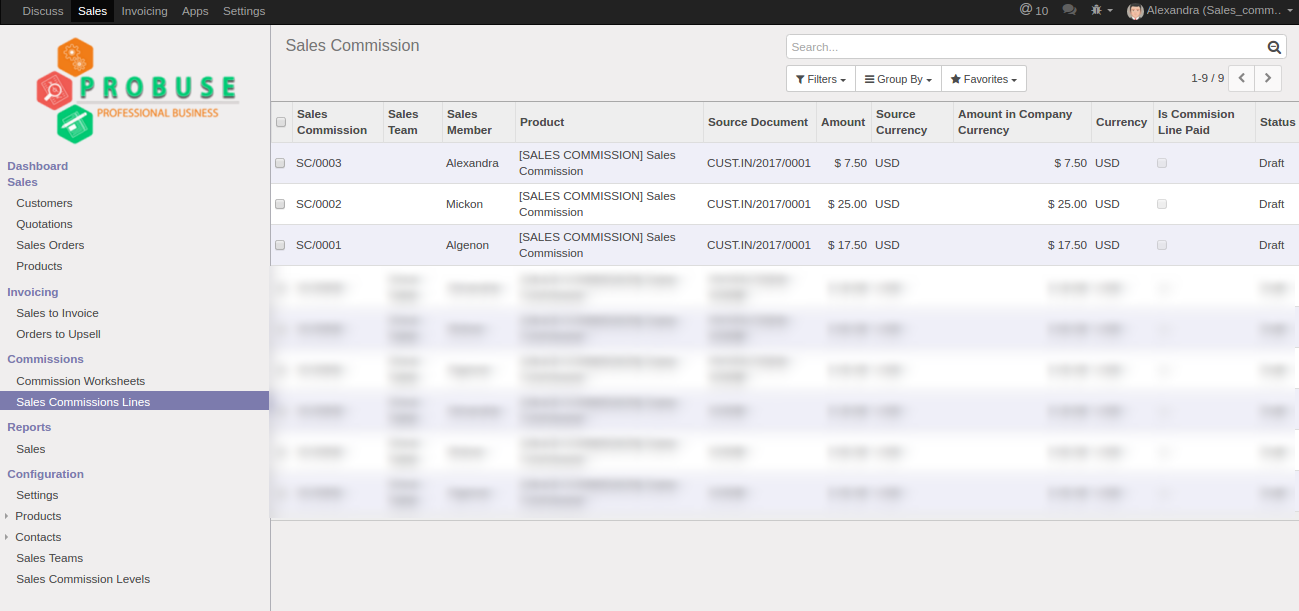Open the debug bug icon menu
Viewport: 1299px width, 611px height.
pyautogui.click(x=1101, y=10)
